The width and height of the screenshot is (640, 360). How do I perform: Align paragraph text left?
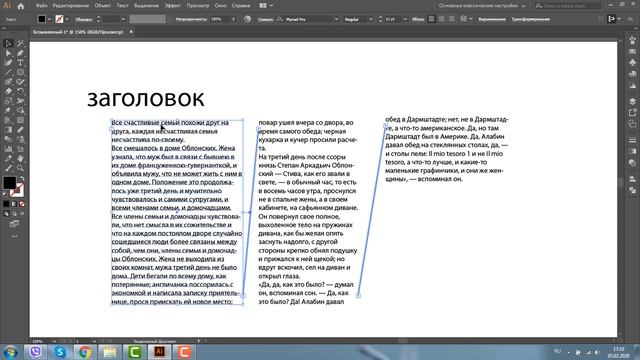tap(432, 19)
